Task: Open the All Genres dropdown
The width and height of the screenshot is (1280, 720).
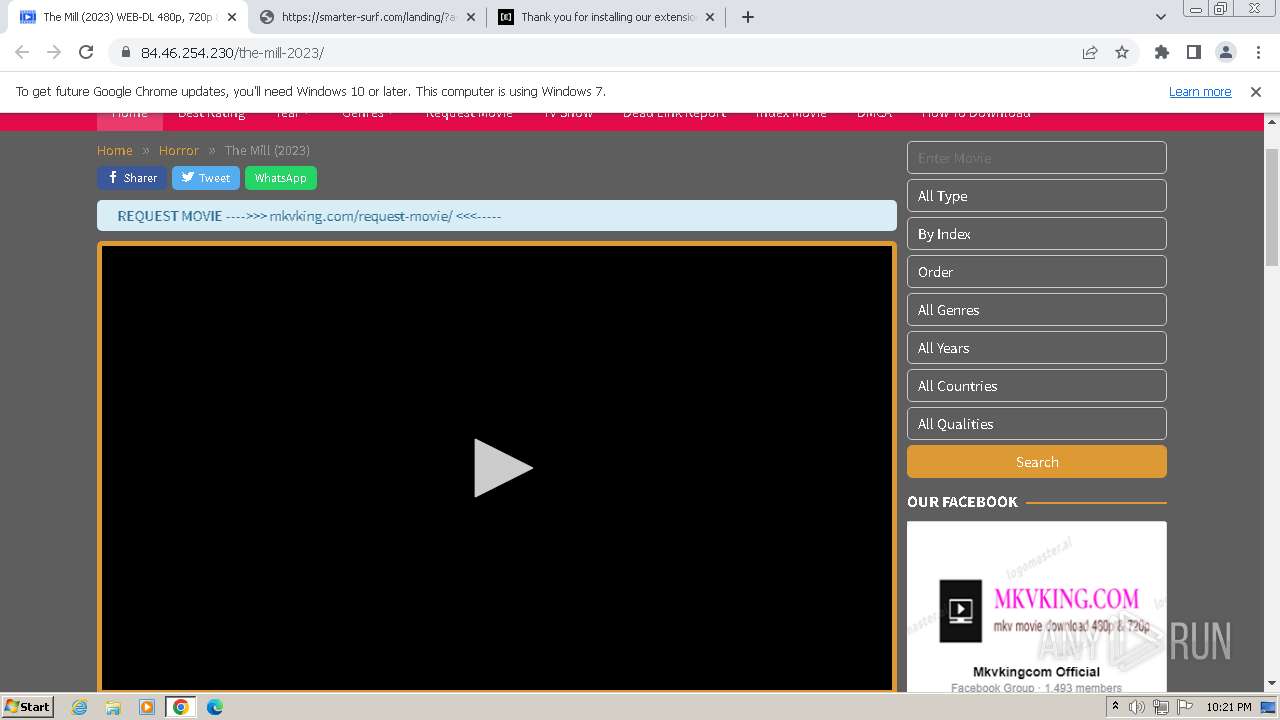Action: [1037, 310]
